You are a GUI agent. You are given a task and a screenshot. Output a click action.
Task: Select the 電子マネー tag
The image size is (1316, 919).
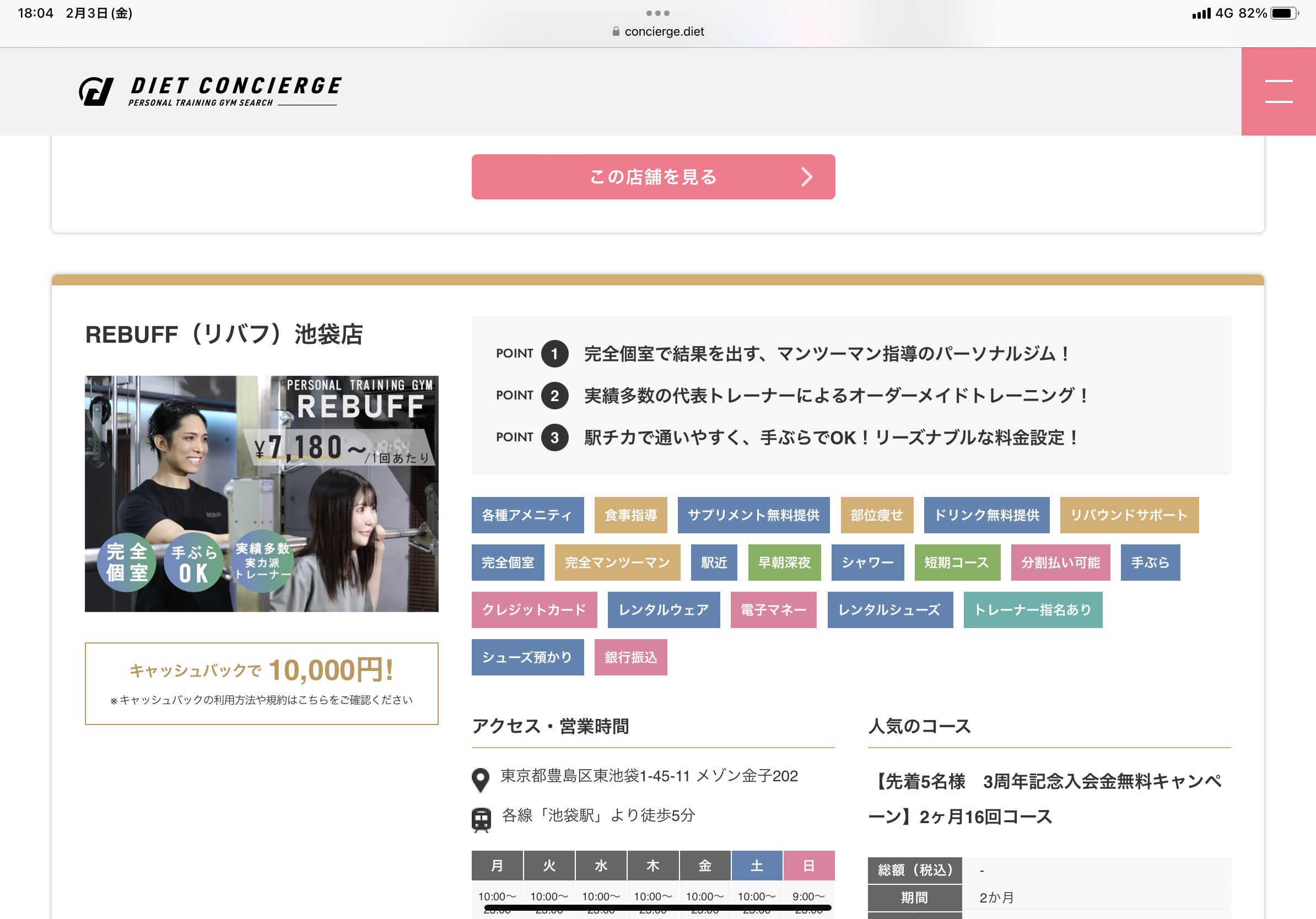773,610
